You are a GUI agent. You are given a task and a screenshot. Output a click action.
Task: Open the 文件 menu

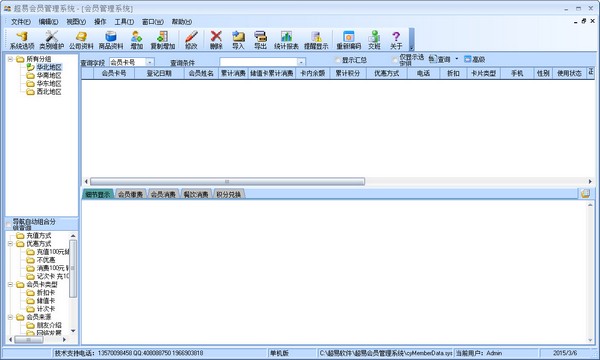(x=21, y=22)
